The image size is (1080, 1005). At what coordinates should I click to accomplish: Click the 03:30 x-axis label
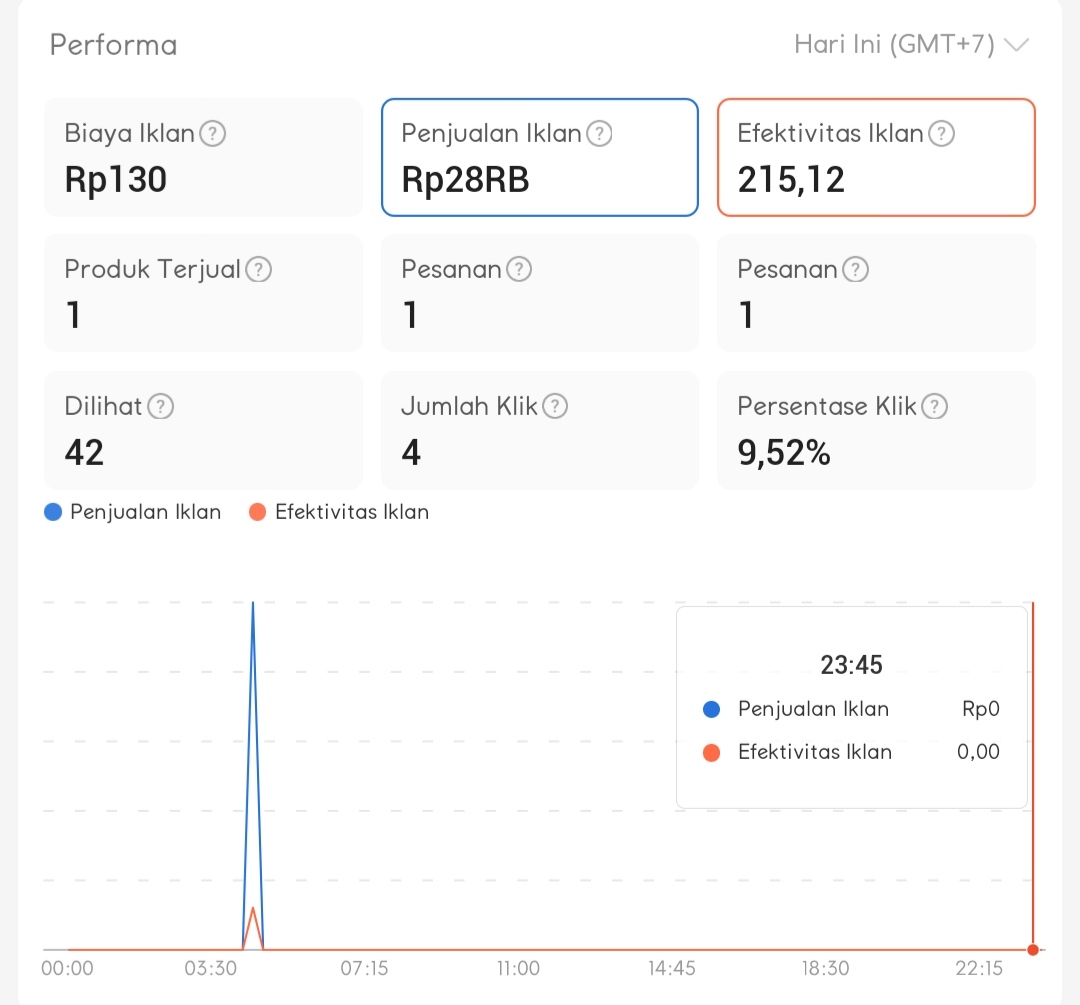pos(211,968)
